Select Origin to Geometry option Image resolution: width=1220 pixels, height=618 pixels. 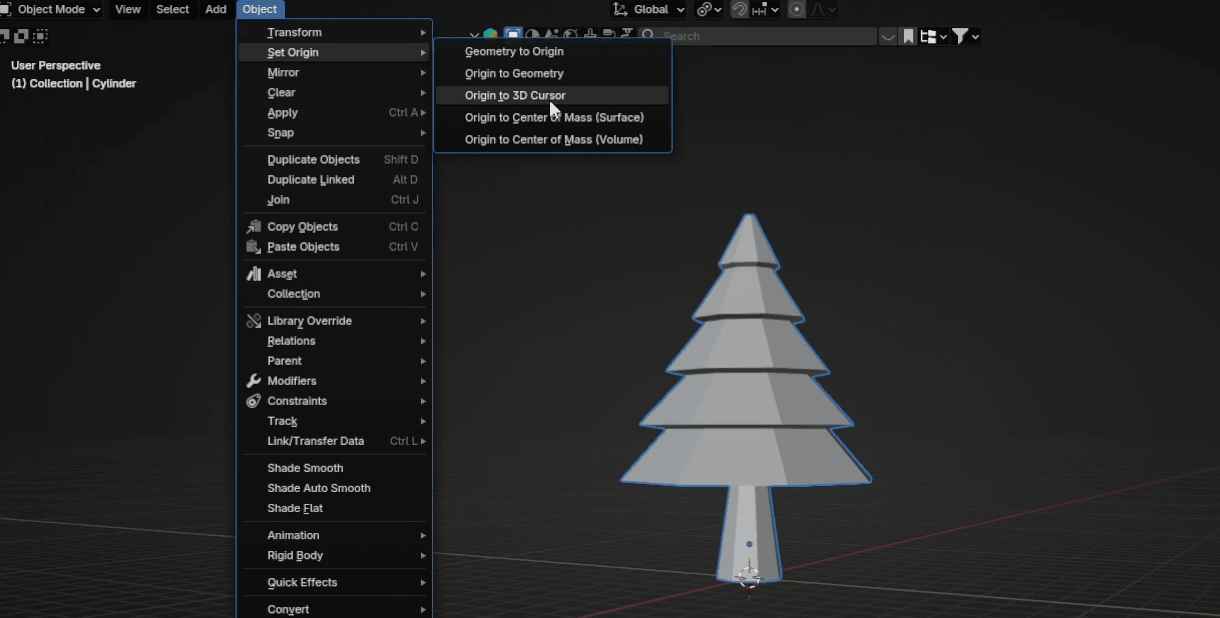(x=514, y=74)
